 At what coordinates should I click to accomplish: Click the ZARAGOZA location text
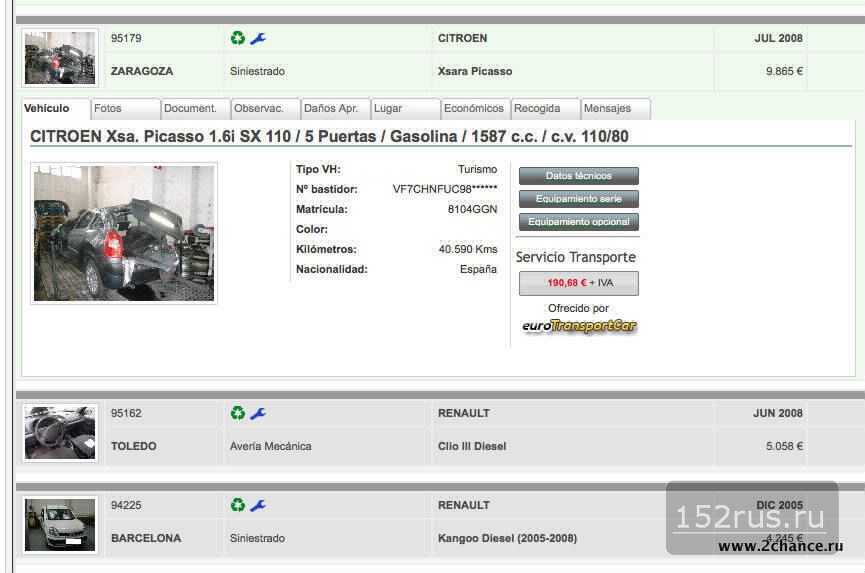142,72
